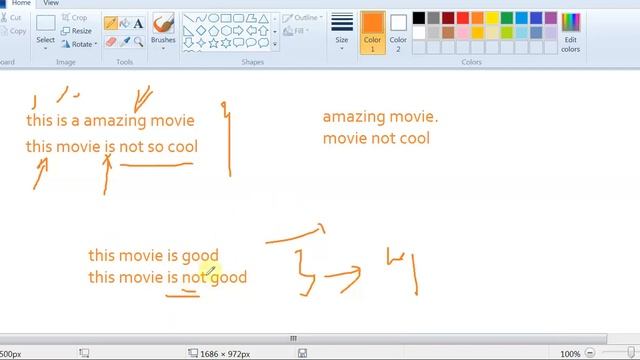Choose the Left arrow shape
640x360 pixels.
[251, 31]
